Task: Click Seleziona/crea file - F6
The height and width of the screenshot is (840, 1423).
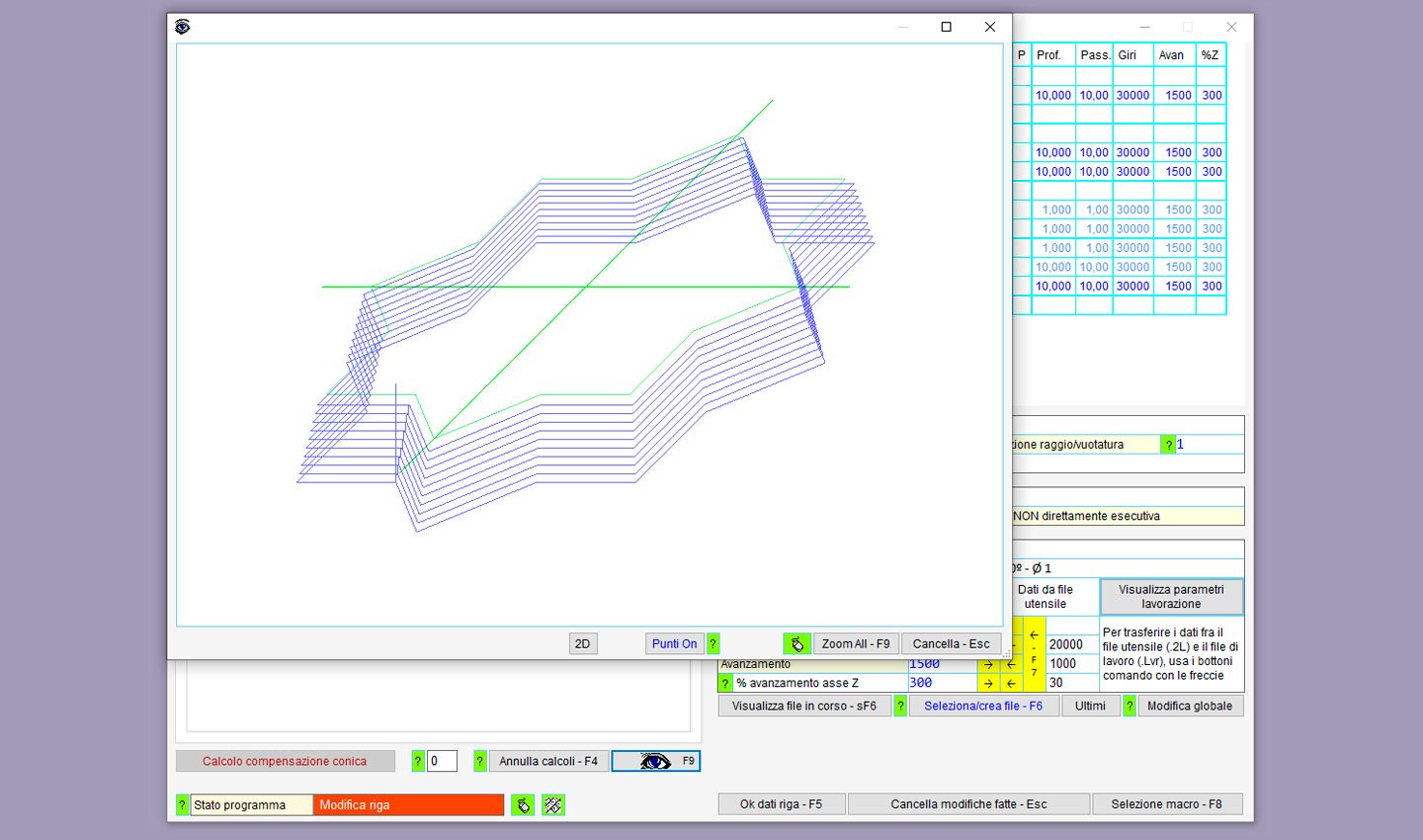Action: (983, 706)
